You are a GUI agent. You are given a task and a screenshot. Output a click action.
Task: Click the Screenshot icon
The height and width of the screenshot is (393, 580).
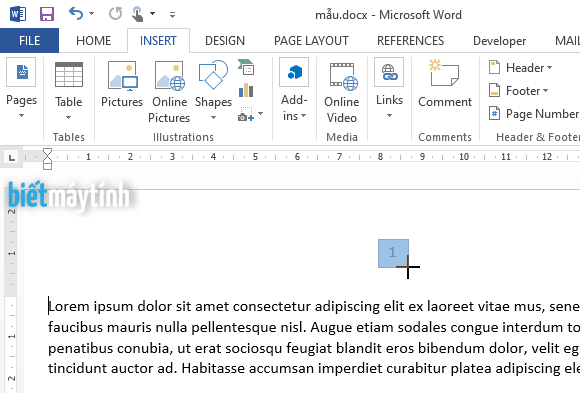pos(246,114)
